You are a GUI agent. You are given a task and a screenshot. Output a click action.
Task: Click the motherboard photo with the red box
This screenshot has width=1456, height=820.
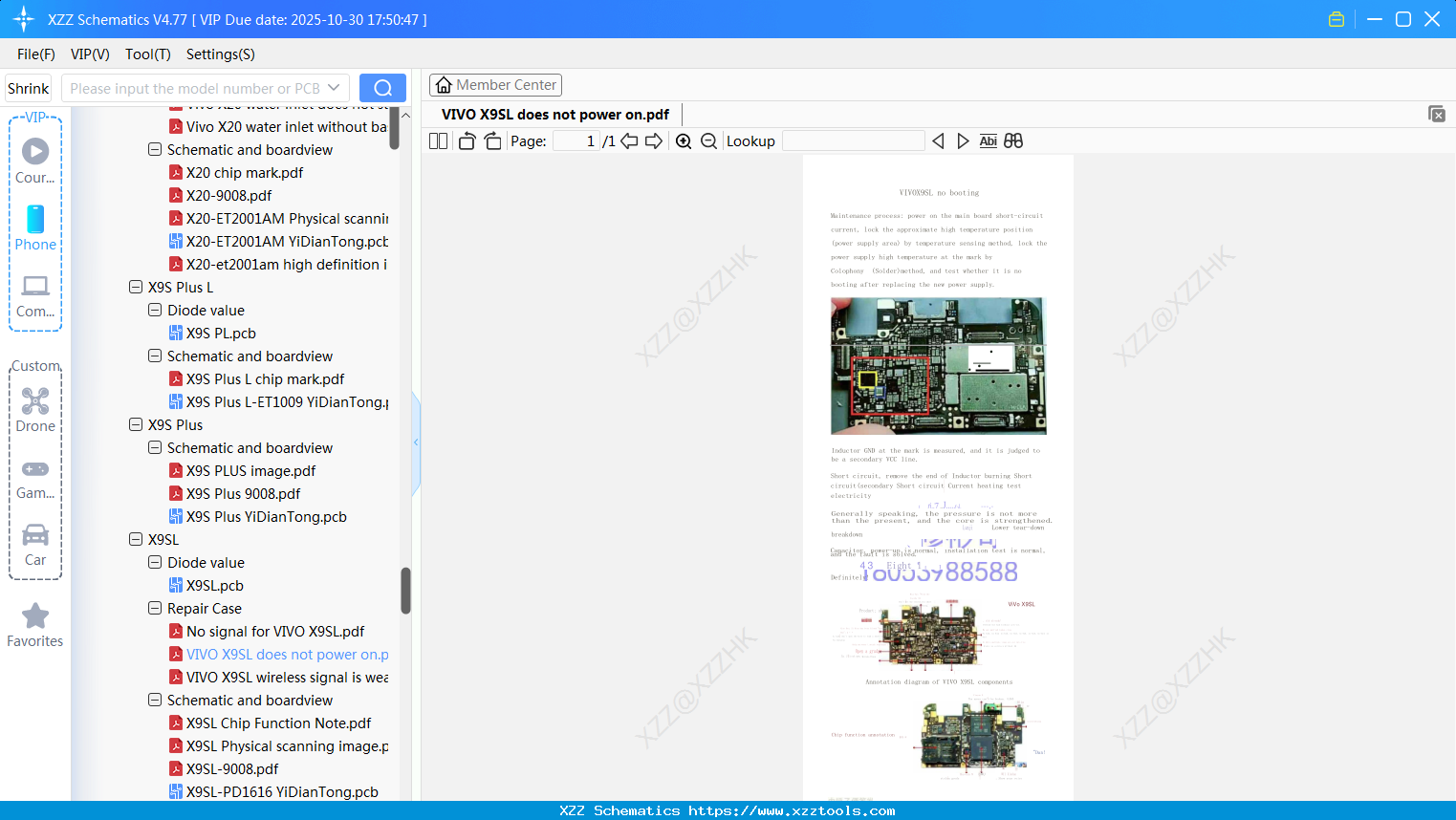pos(938,366)
